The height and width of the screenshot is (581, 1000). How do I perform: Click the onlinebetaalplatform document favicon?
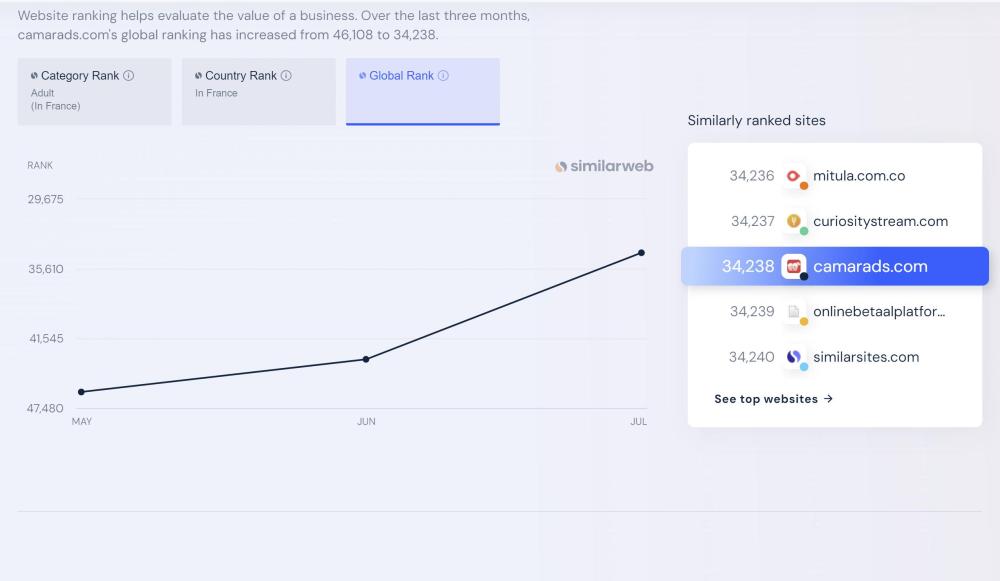[794, 312]
